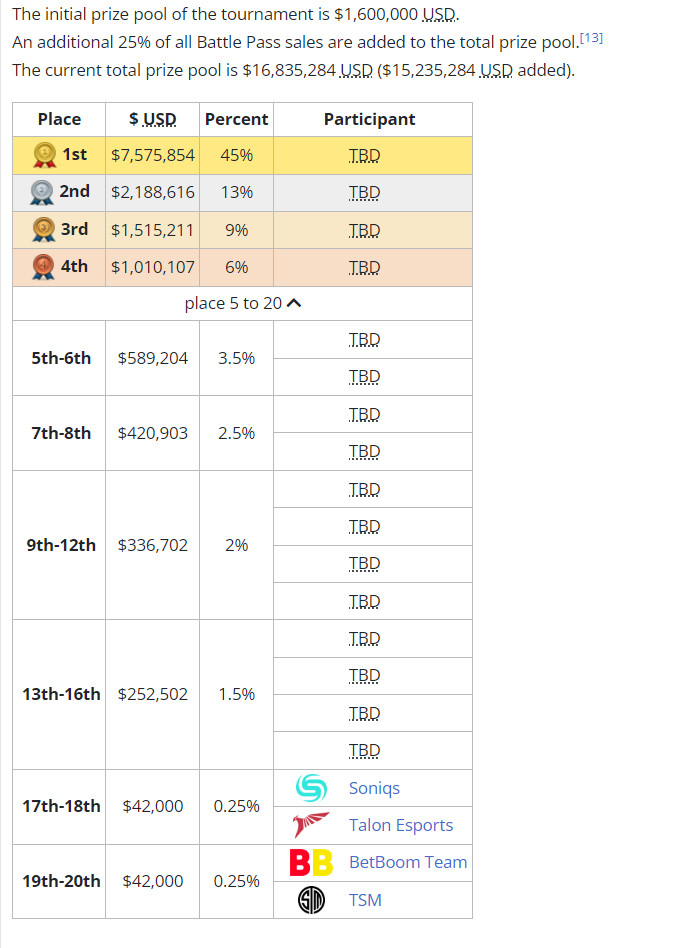This screenshot has width=682, height=948.
Task: Click the Percent column header
Action: (x=236, y=119)
